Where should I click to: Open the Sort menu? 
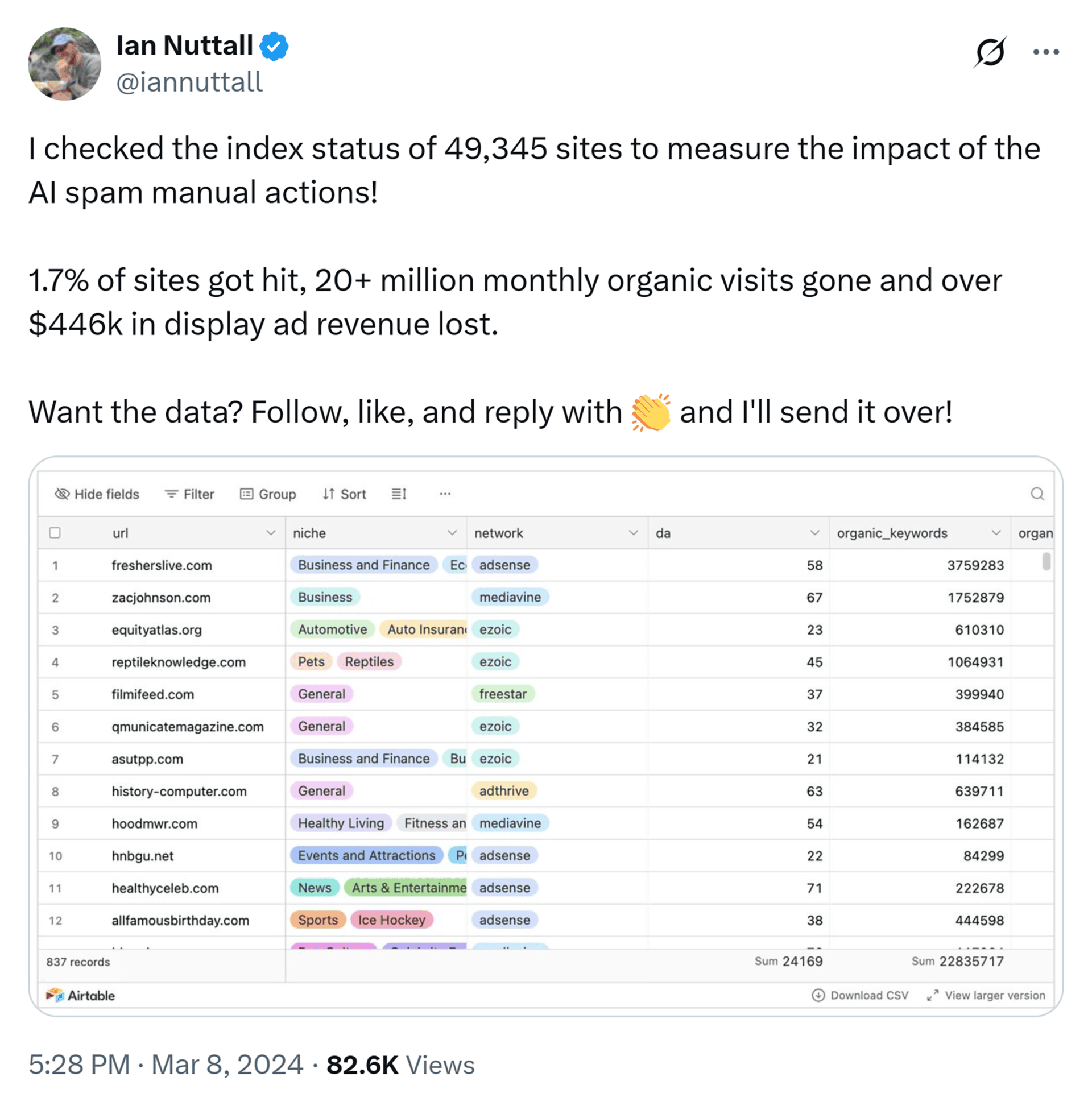(x=344, y=494)
